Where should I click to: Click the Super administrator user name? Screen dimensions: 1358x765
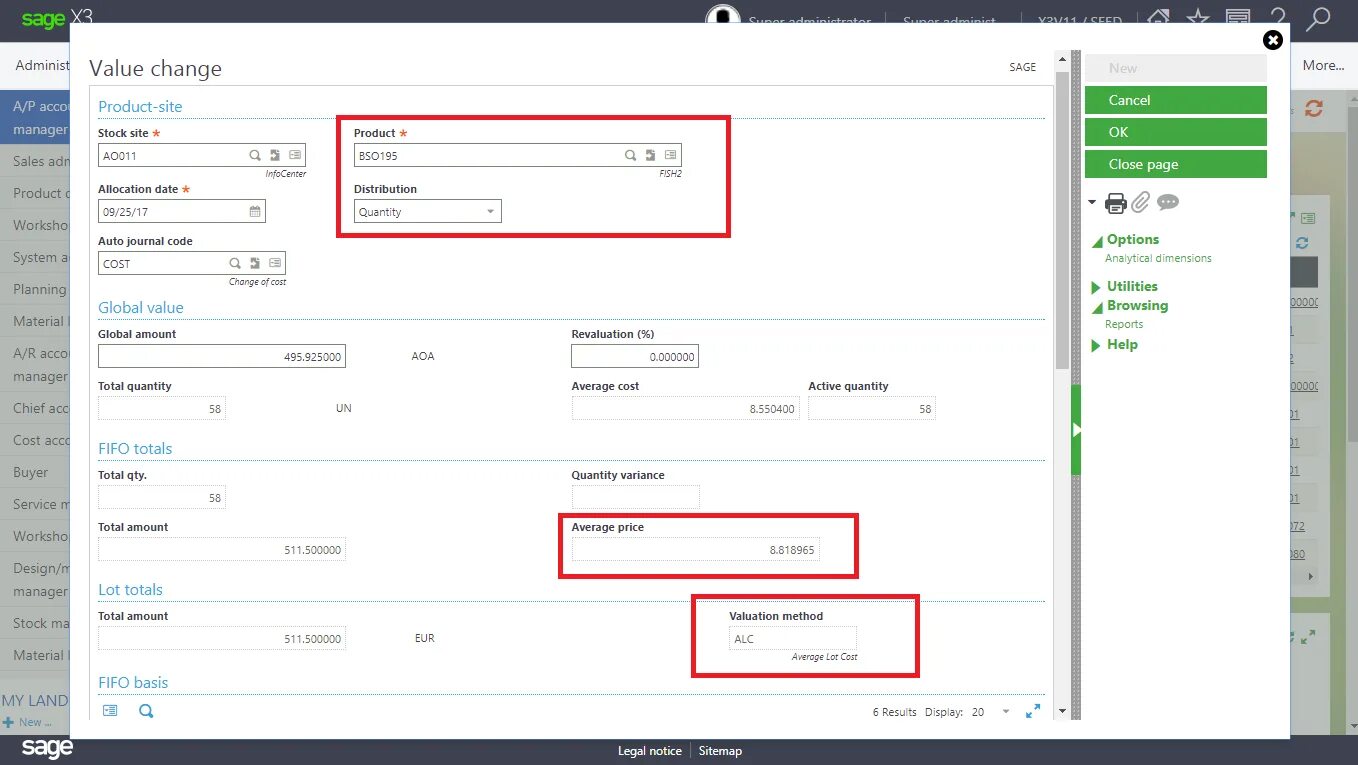(810, 20)
